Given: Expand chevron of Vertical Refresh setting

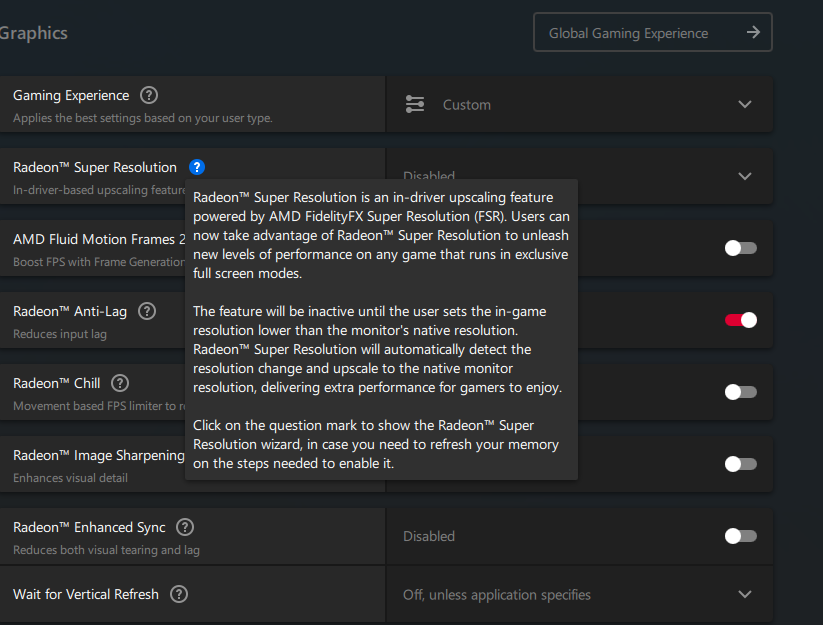Looking at the screenshot, I should (745, 595).
